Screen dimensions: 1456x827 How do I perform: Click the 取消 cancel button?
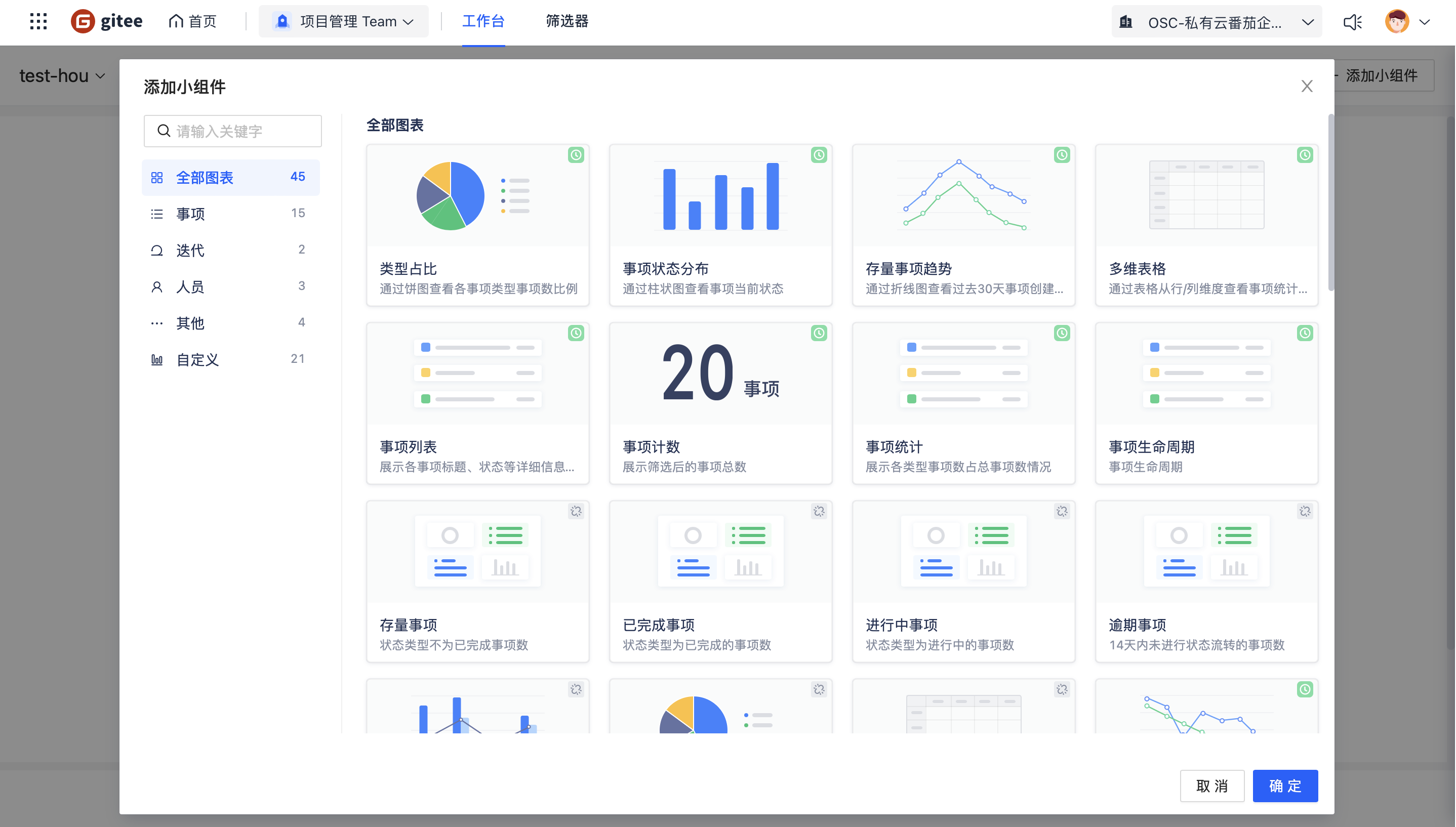point(1211,785)
